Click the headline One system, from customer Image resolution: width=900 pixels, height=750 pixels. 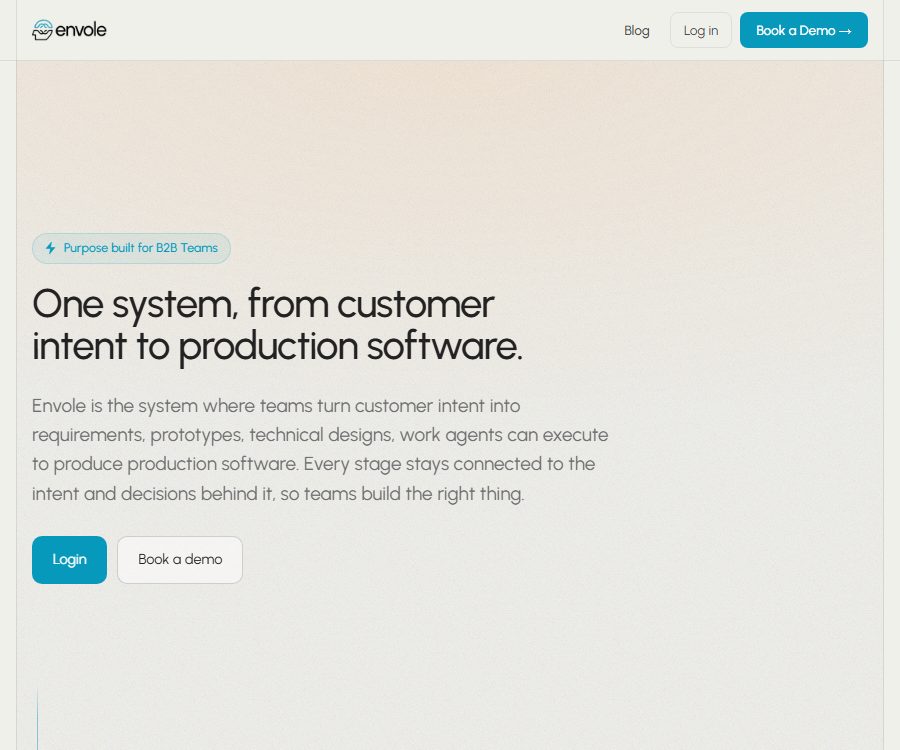tap(277, 325)
